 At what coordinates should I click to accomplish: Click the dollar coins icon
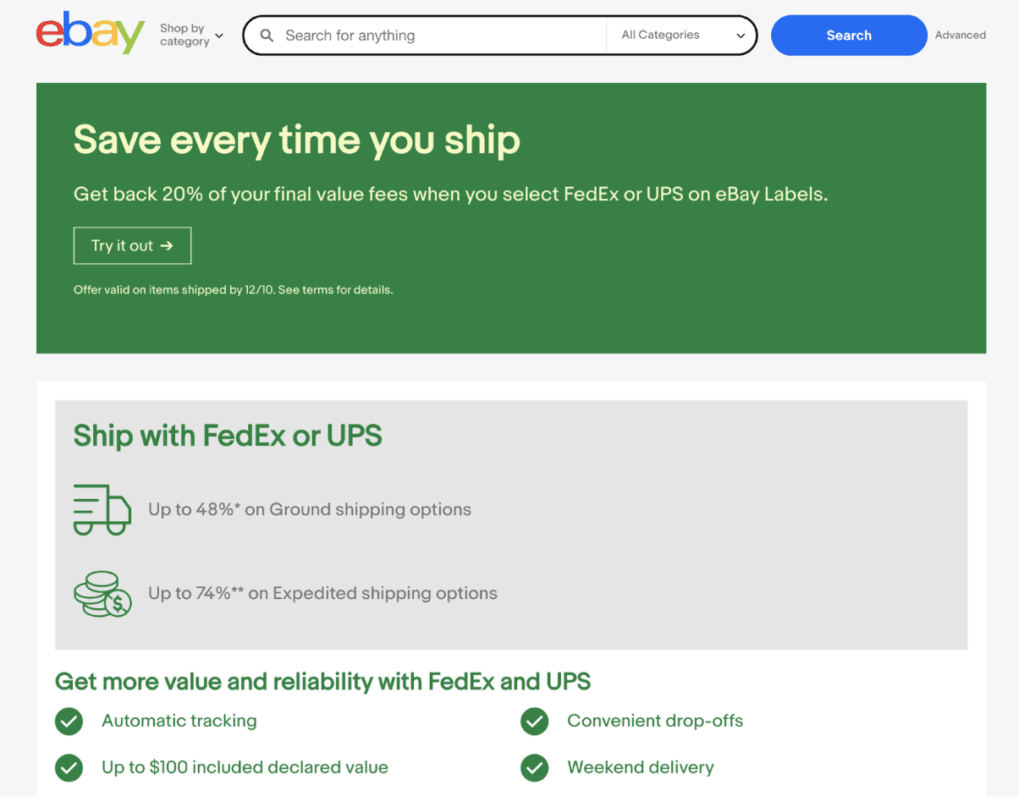click(101, 593)
